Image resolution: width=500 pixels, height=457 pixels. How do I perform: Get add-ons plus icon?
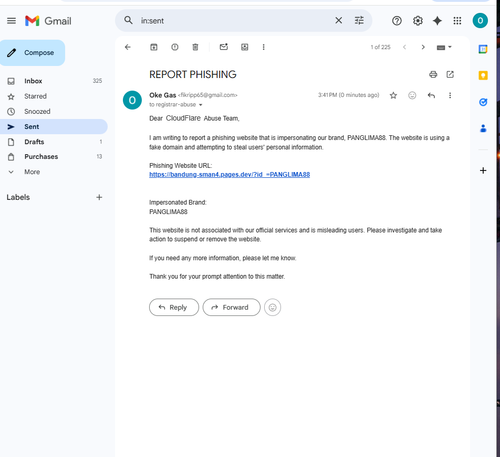(483, 171)
